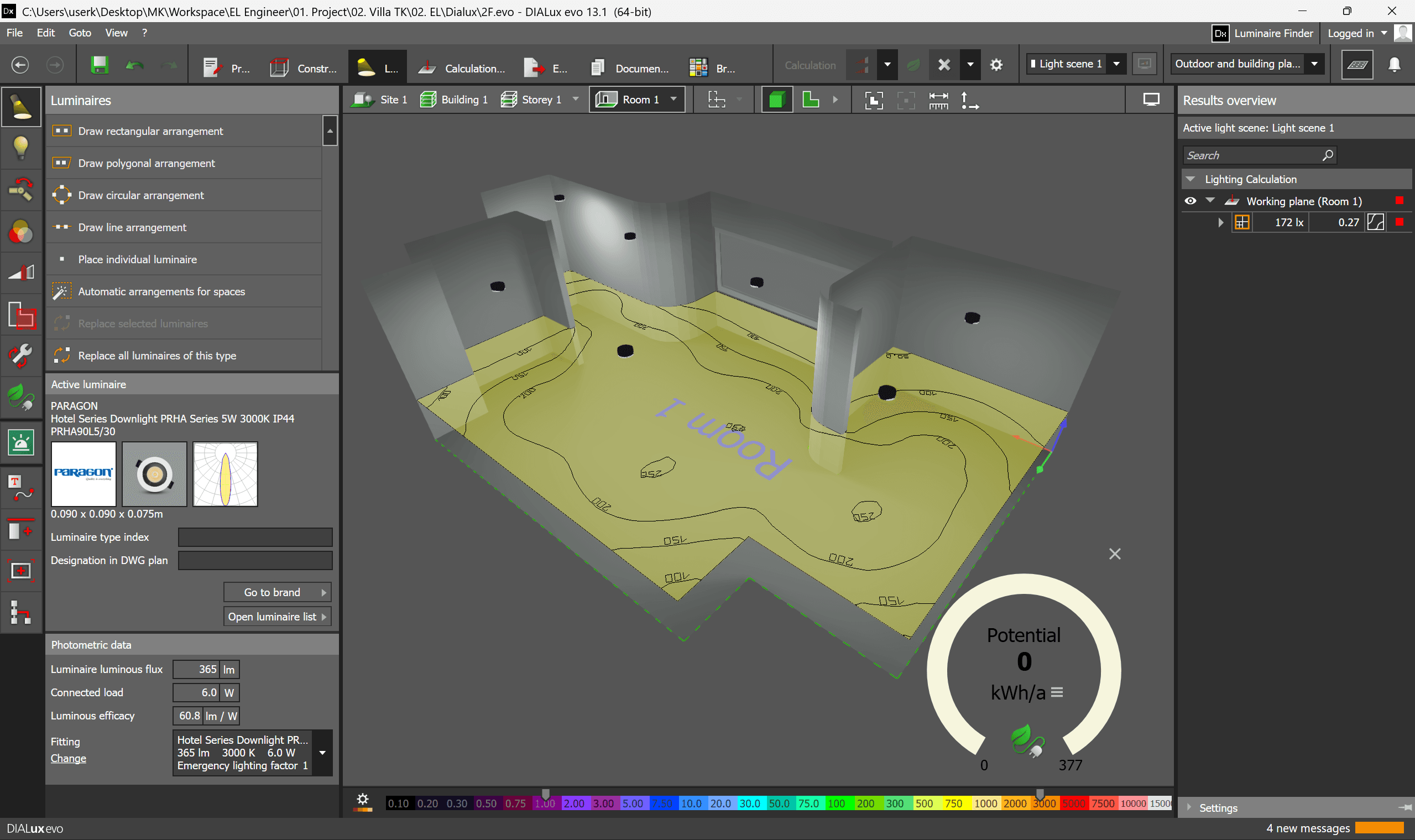Click the zoom to fit view icon
Viewport: 1415px width, 840px height.
tap(874, 100)
